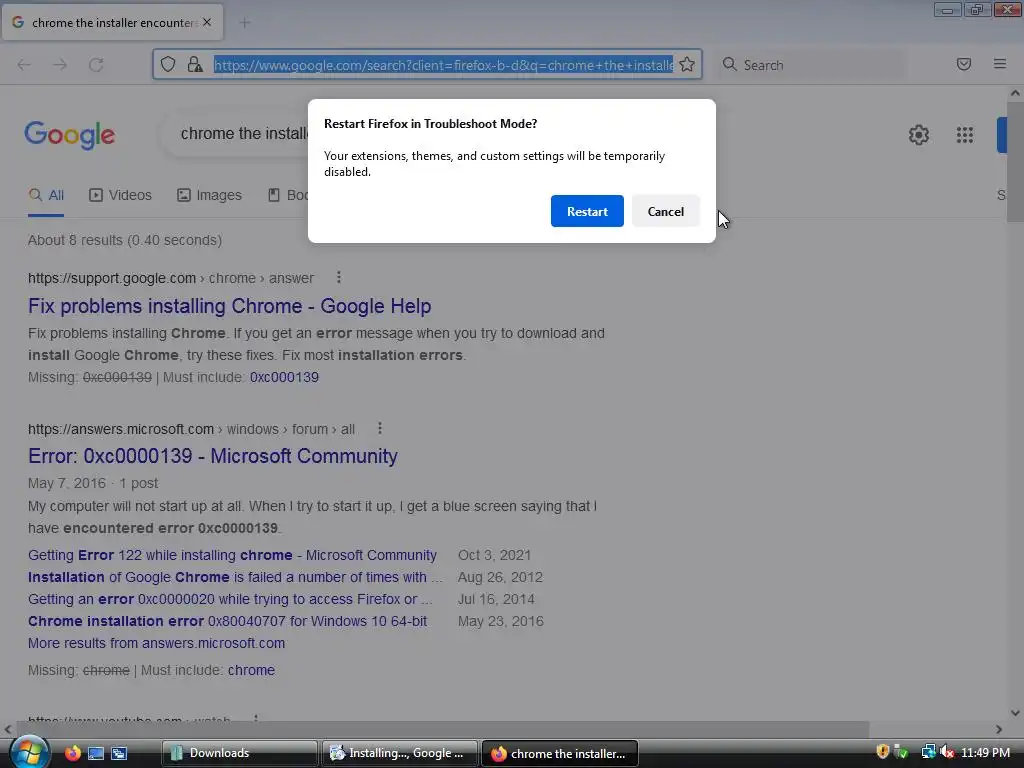Click the 'Must include: chrome' link

tap(251, 670)
